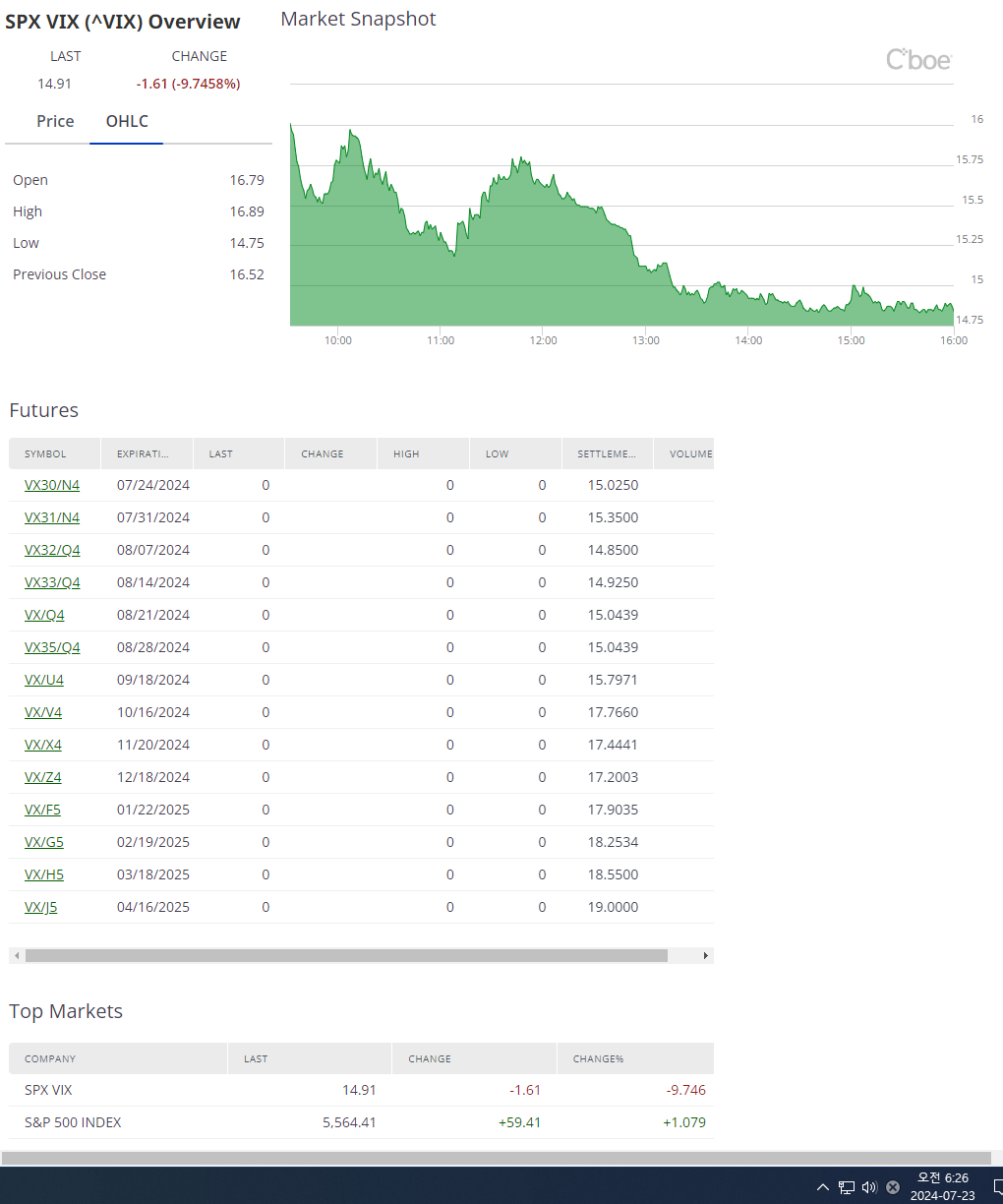The height and width of the screenshot is (1204, 1003).
Task: Open the VX35/Q4 futures link
Action: click(52, 647)
